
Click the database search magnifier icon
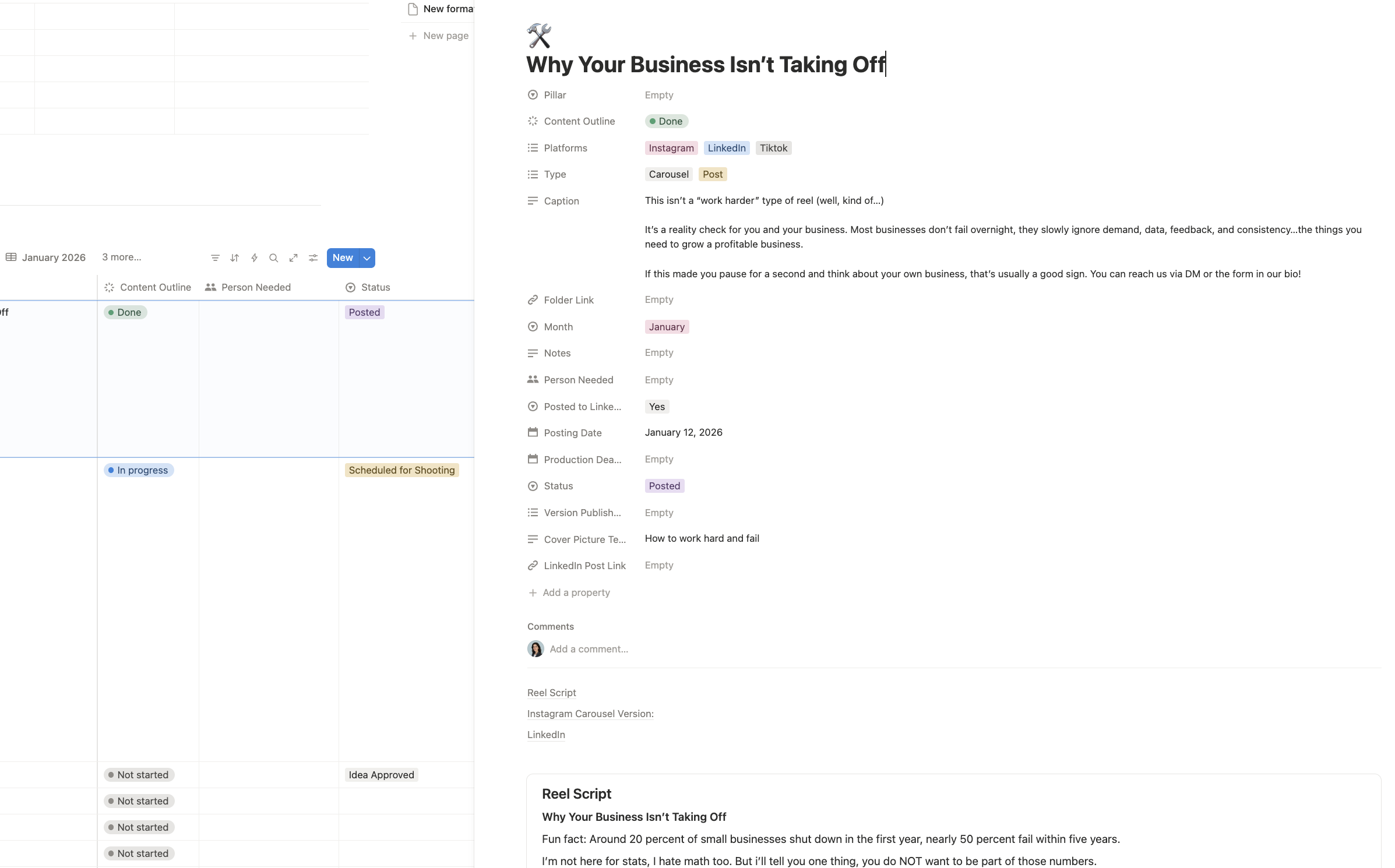(x=273, y=258)
